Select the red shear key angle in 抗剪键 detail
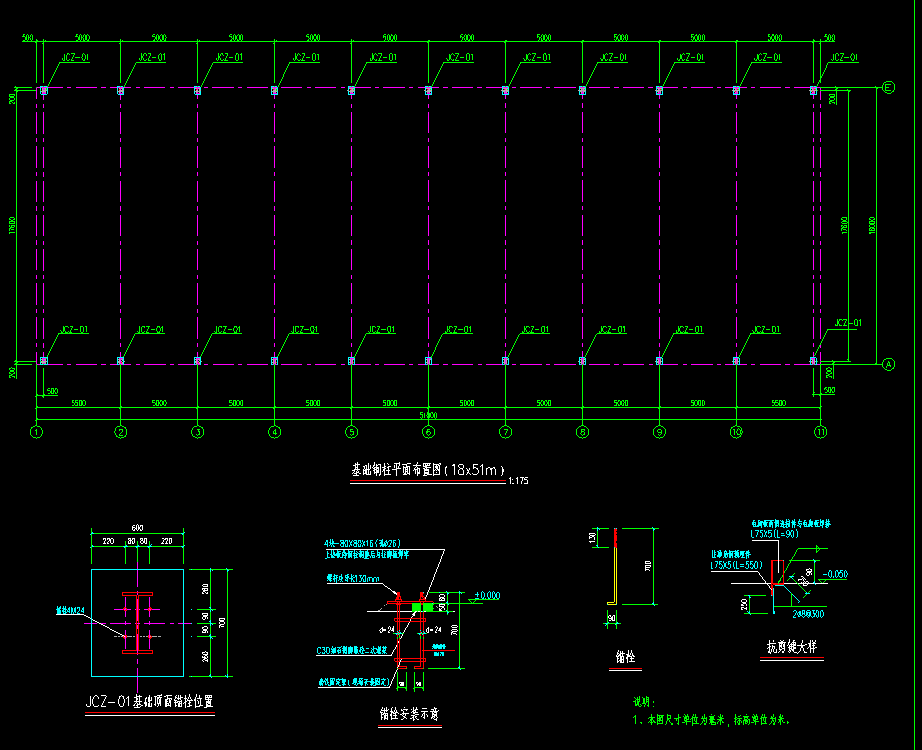Screen dimensions: 922x750 777,572
